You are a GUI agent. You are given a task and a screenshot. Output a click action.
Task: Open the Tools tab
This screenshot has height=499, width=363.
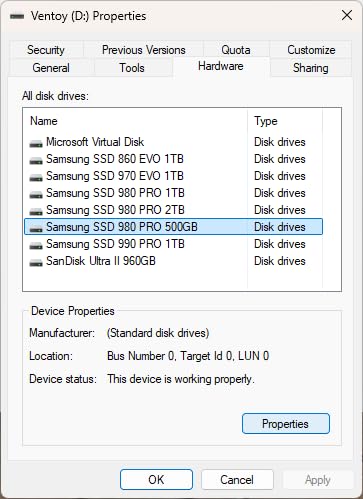click(x=132, y=68)
